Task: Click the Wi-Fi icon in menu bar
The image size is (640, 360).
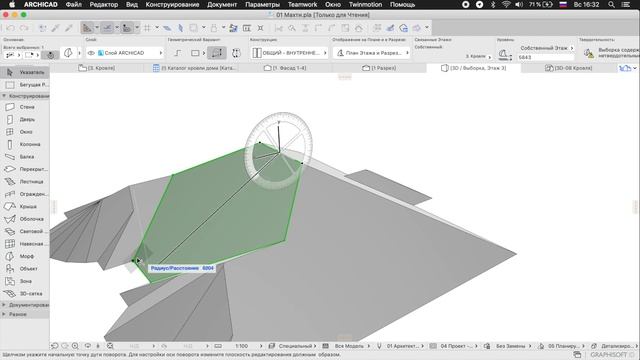Action: click(506, 4)
